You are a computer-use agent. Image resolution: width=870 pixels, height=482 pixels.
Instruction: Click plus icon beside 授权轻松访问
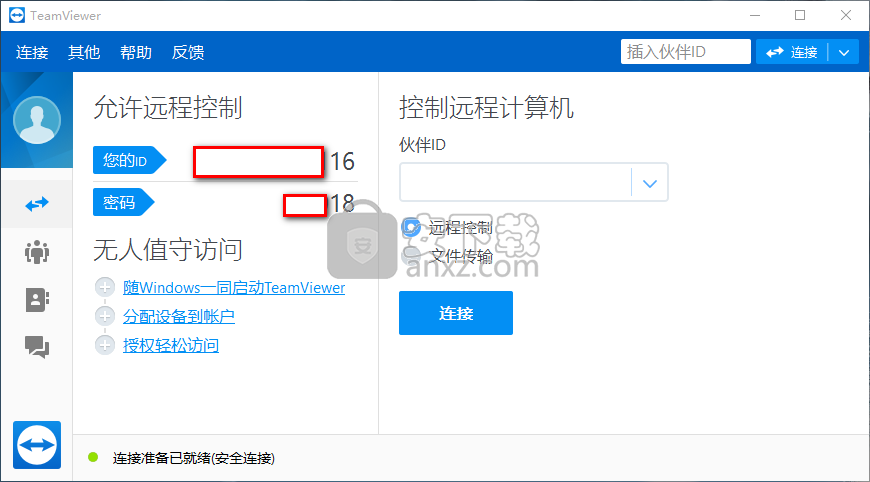point(104,345)
